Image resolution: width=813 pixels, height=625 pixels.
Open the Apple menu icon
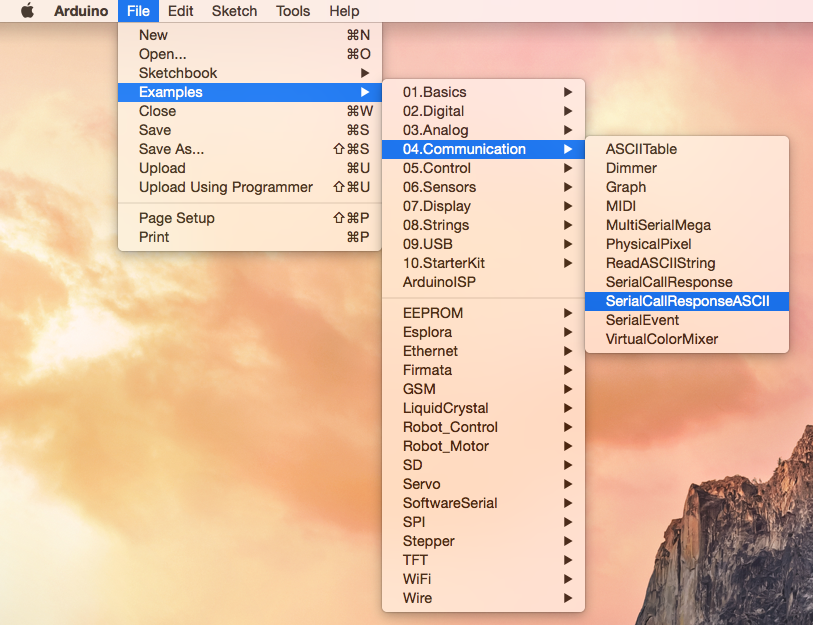click(x=27, y=11)
